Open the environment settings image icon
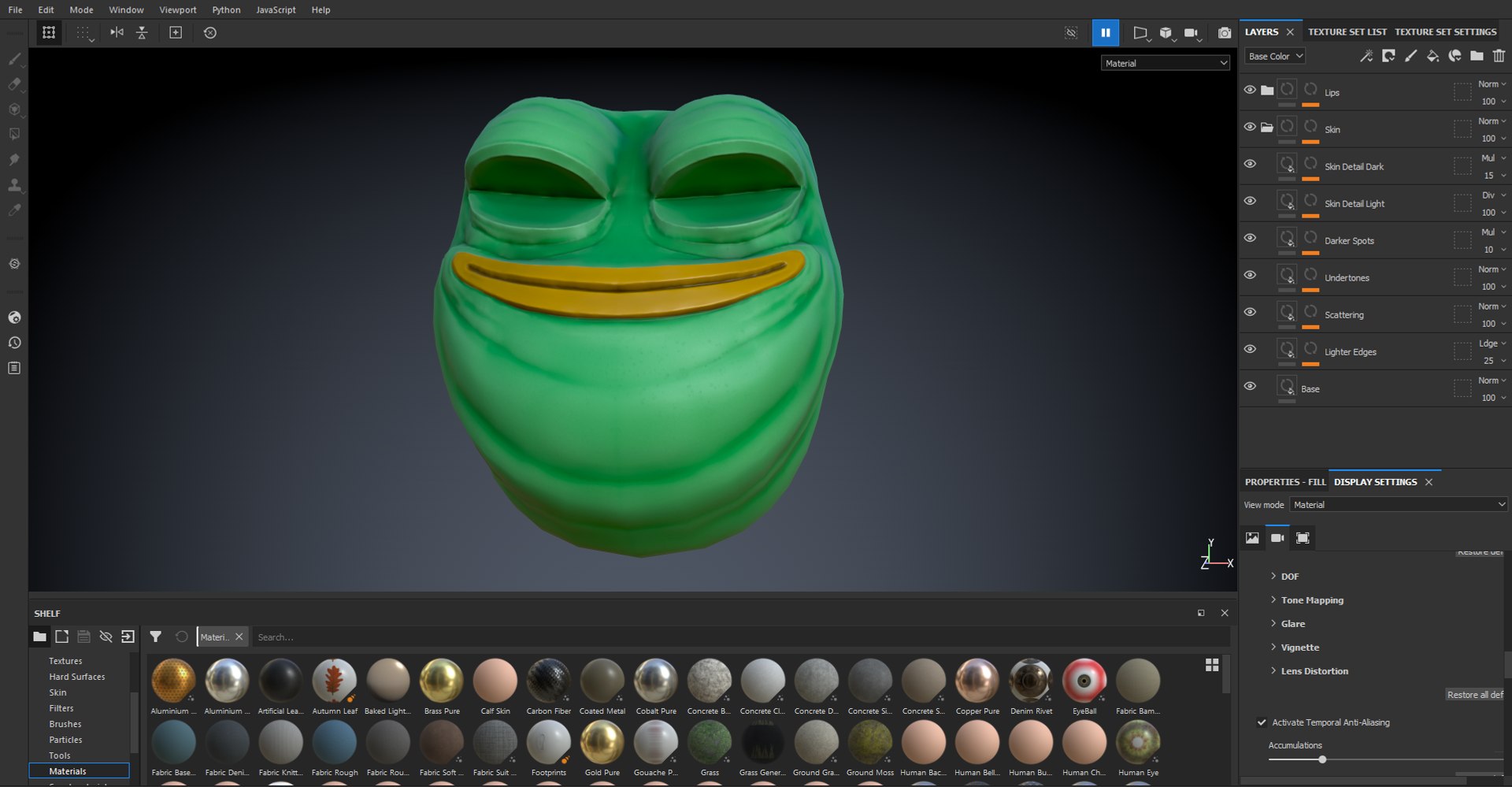Screen dimensions: 1512x787 coord(1252,538)
